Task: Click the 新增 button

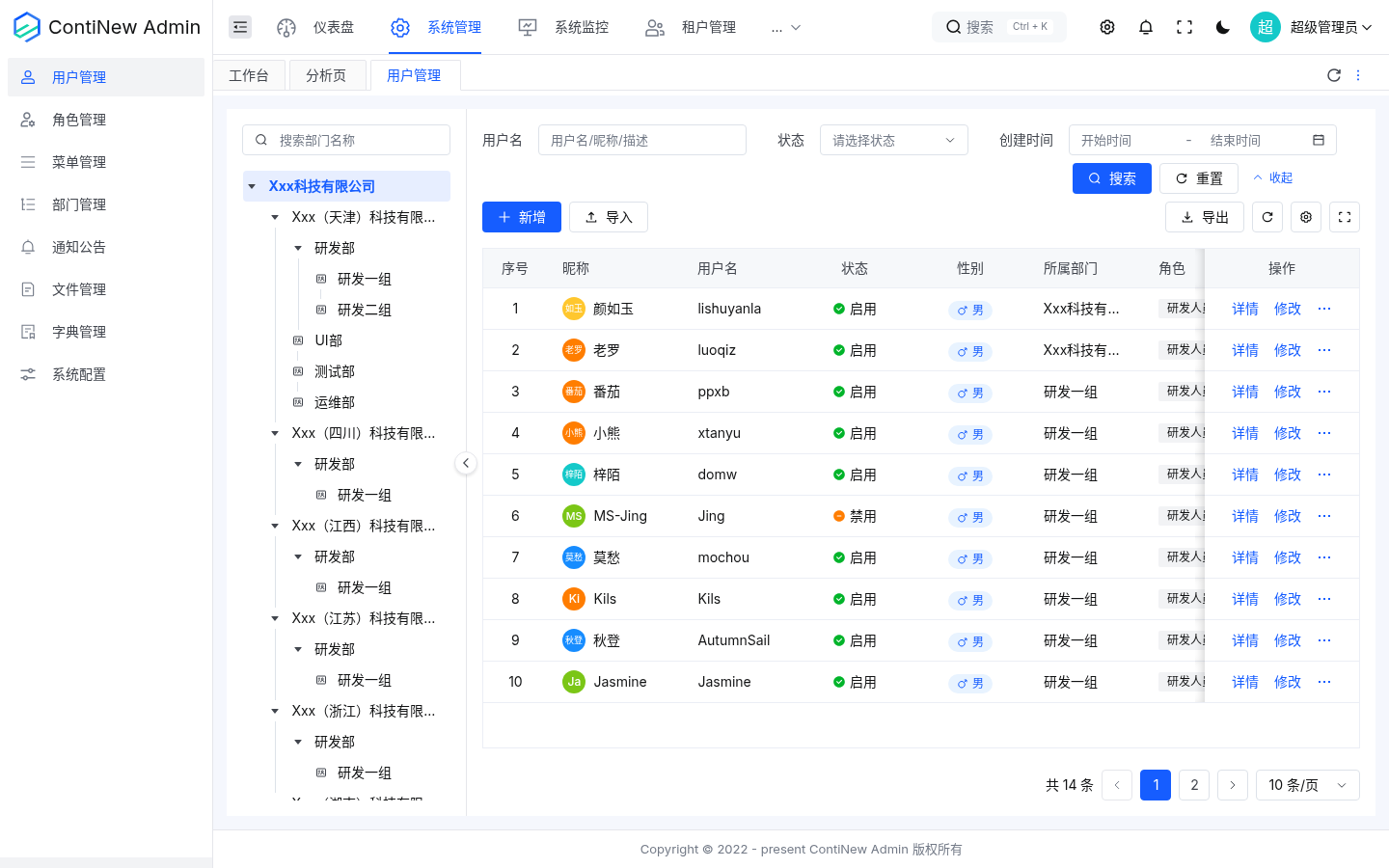Action: click(522, 217)
